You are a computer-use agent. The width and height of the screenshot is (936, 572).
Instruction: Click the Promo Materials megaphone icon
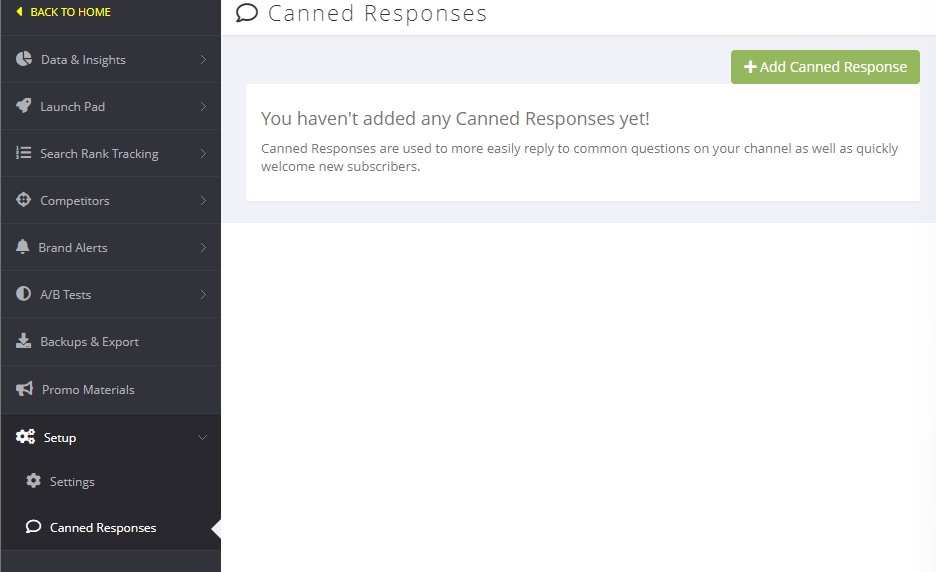click(25, 389)
